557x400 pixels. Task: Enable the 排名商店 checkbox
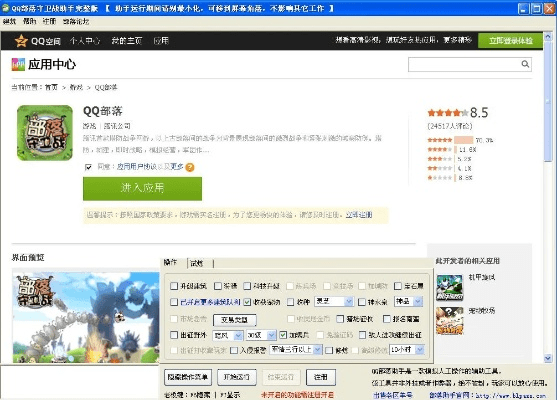(387, 319)
